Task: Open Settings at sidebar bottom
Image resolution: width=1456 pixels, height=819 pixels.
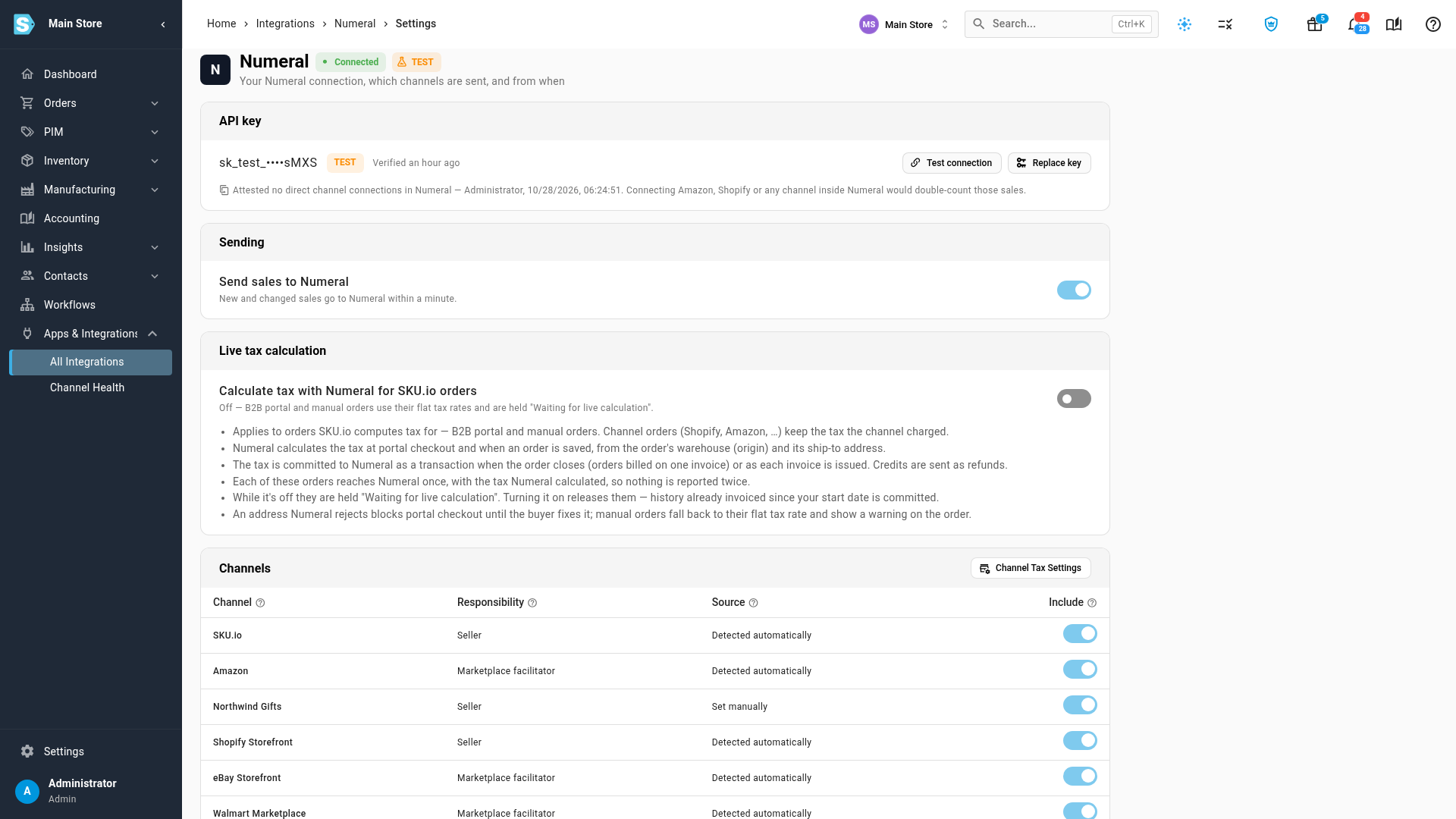Action: [91, 752]
